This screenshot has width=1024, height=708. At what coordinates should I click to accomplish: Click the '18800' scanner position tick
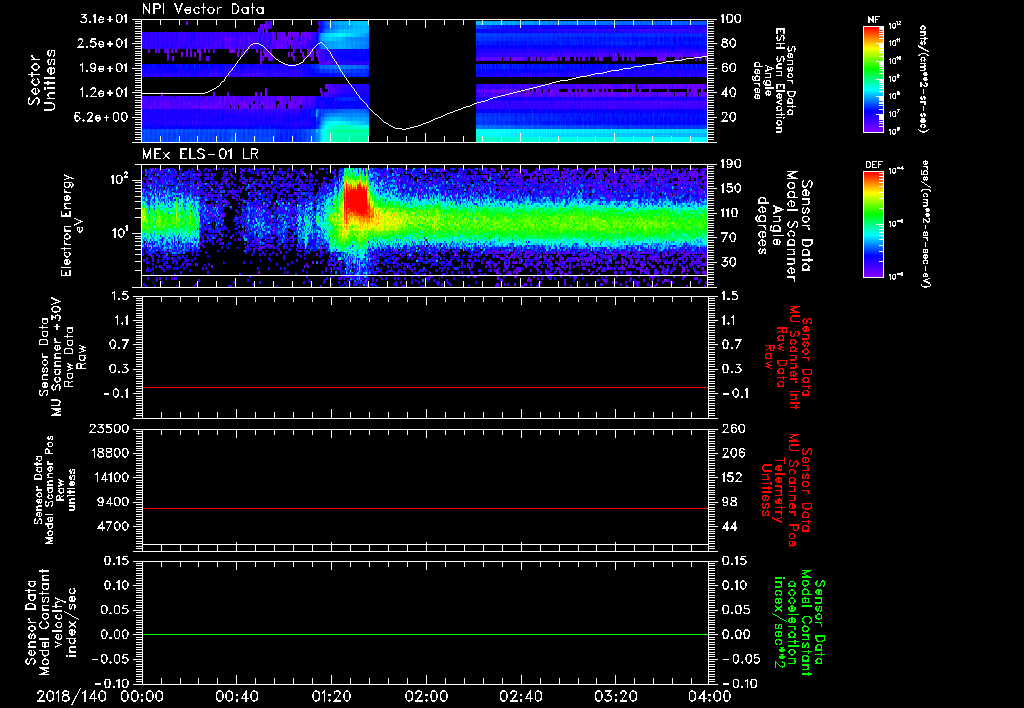(111, 453)
